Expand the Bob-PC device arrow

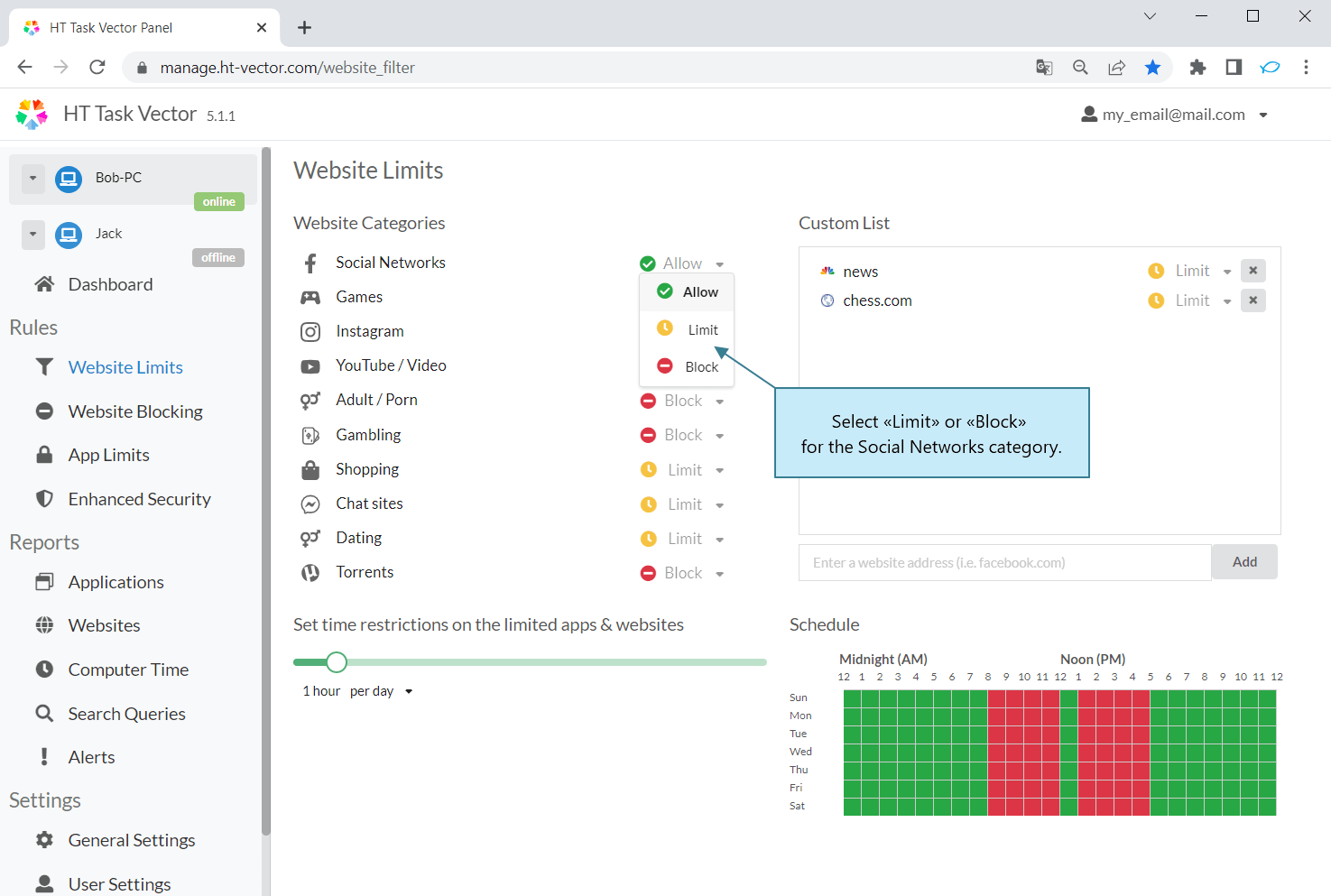point(32,178)
